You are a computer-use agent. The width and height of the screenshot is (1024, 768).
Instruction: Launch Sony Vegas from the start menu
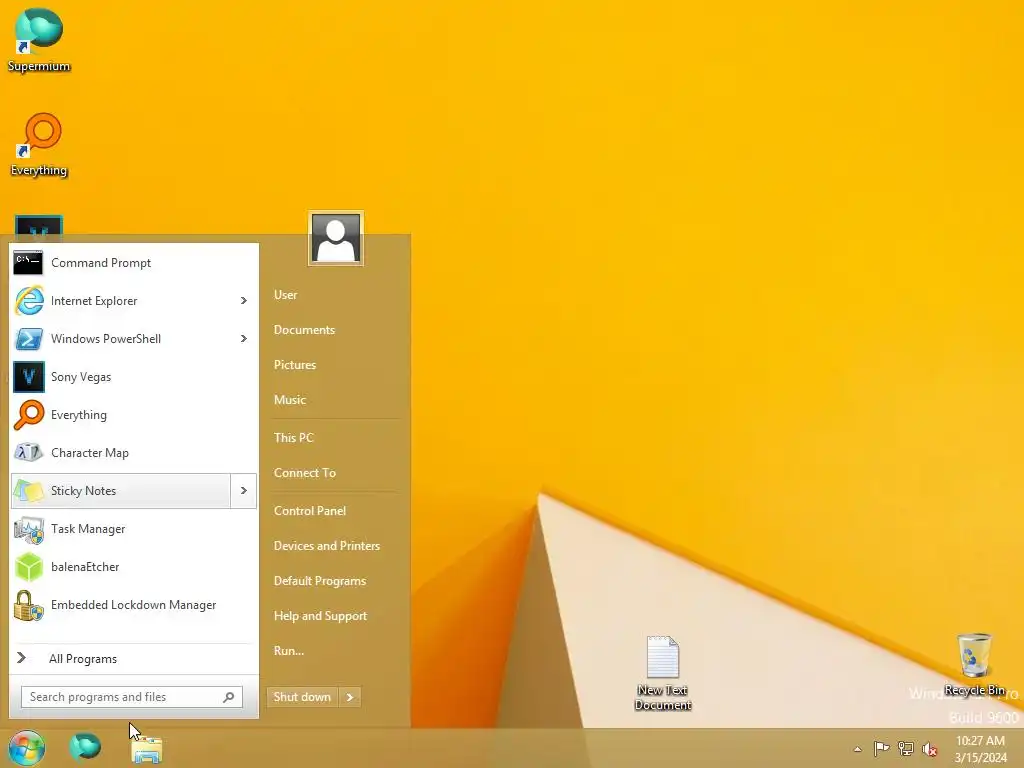pyautogui.click(x=134, y=377)
